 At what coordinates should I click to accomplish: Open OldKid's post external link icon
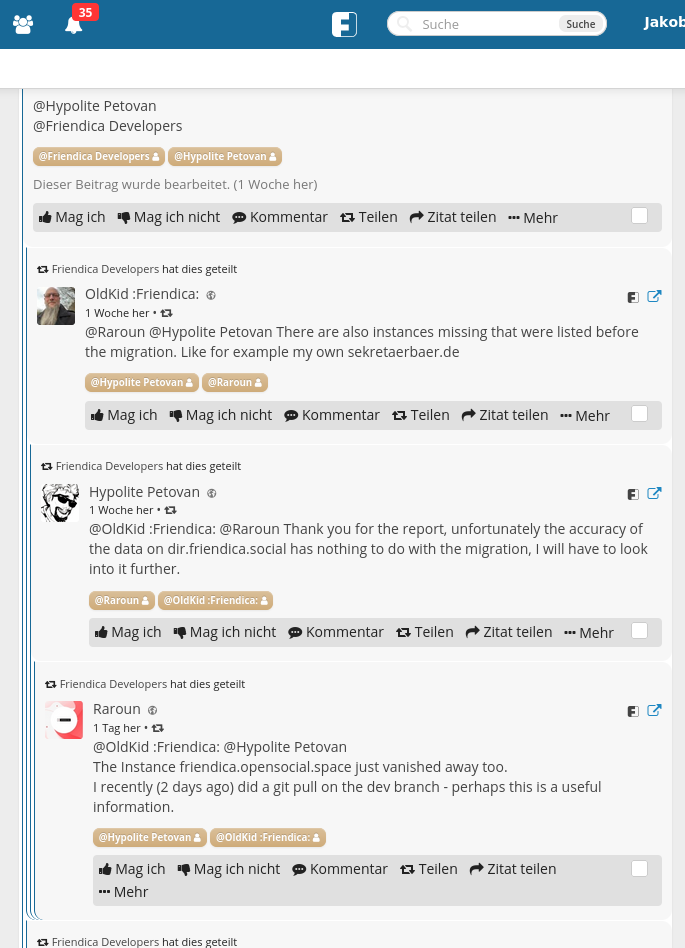point(654,296)
